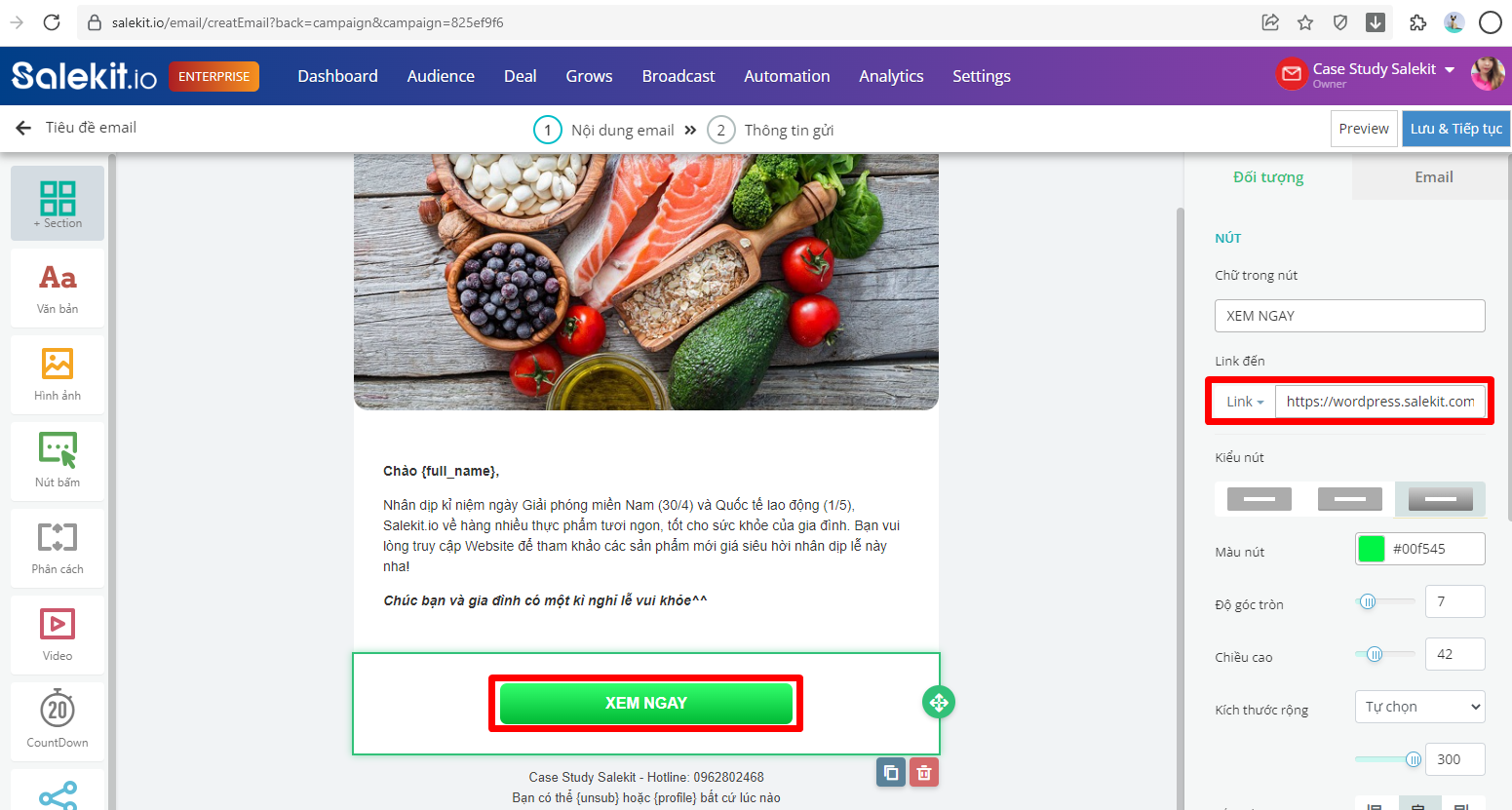Expand the Kích thước rộng Tự chọn dropdown
The height and width of the screenshot is (810, 1512).
tap(1419, 707)
